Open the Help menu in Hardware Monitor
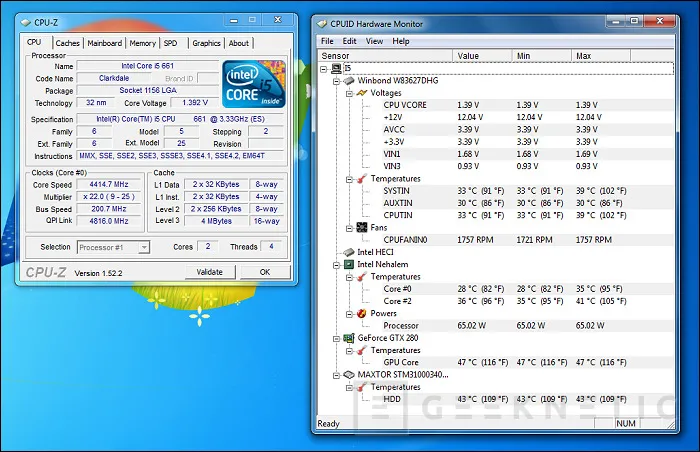The height and width of the screenshot is (452, 700). point(401,41)
